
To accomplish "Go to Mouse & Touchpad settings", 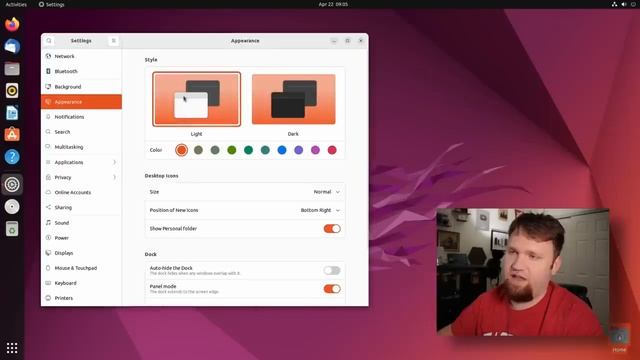I will pos(81,268).
